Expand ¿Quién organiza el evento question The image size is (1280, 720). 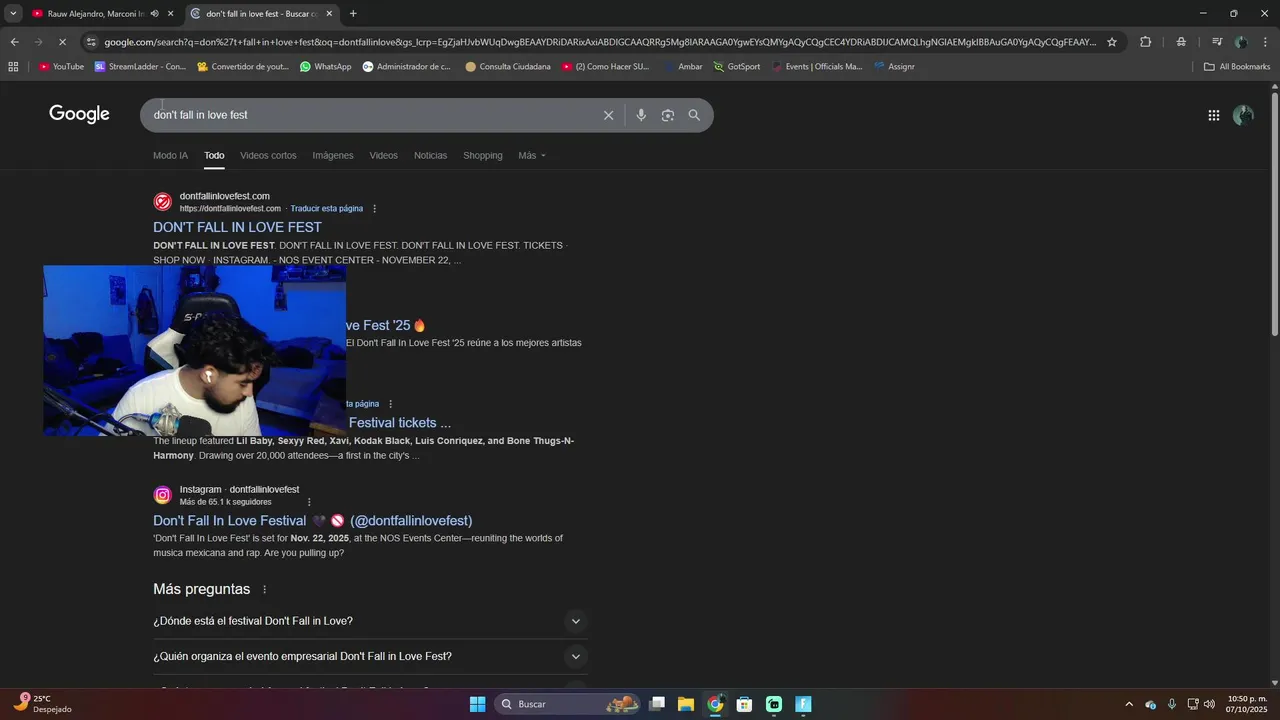[x=370, y=657]
